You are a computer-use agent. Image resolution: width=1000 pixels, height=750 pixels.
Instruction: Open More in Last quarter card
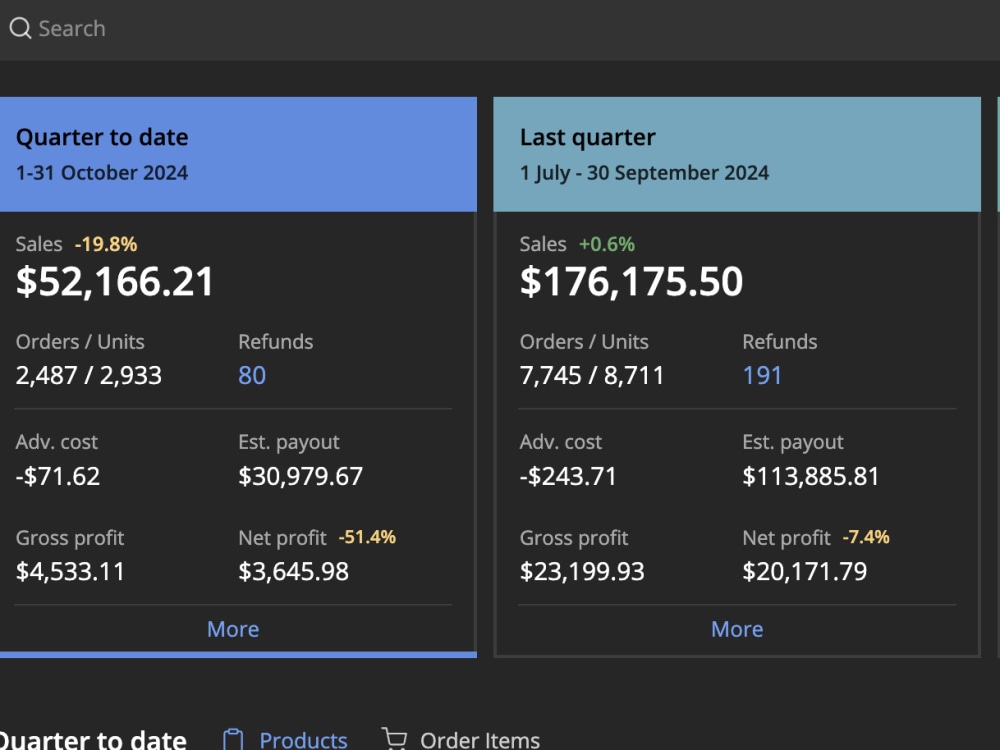point(737,629)
